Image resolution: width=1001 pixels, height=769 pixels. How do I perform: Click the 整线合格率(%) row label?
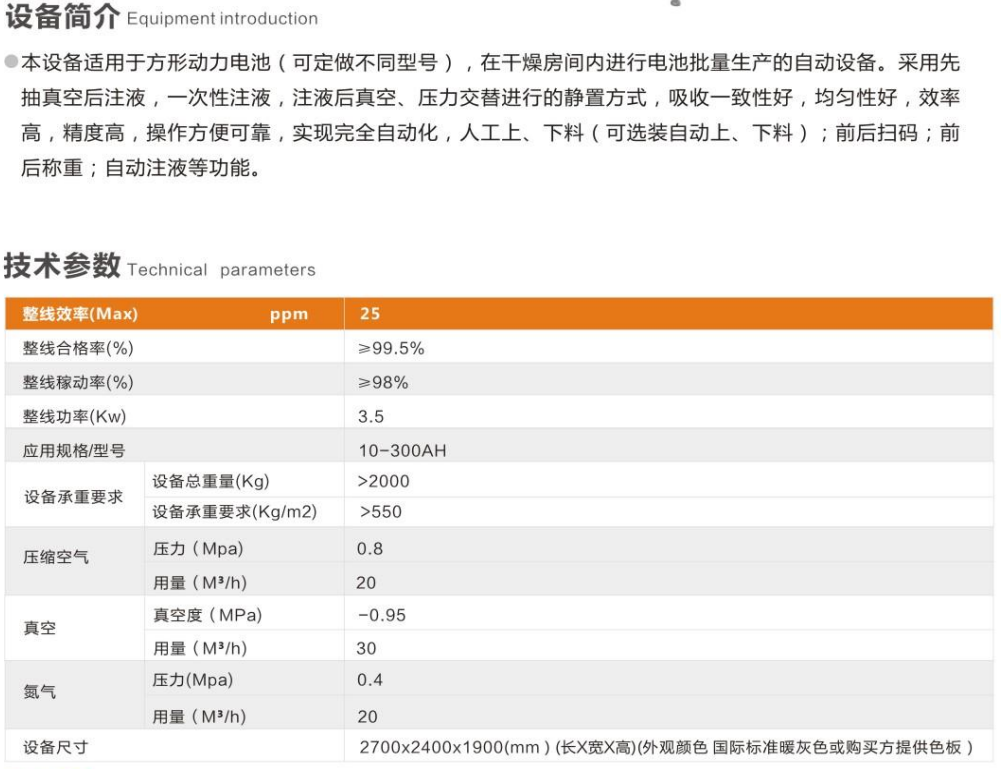(x=78, y=348)
